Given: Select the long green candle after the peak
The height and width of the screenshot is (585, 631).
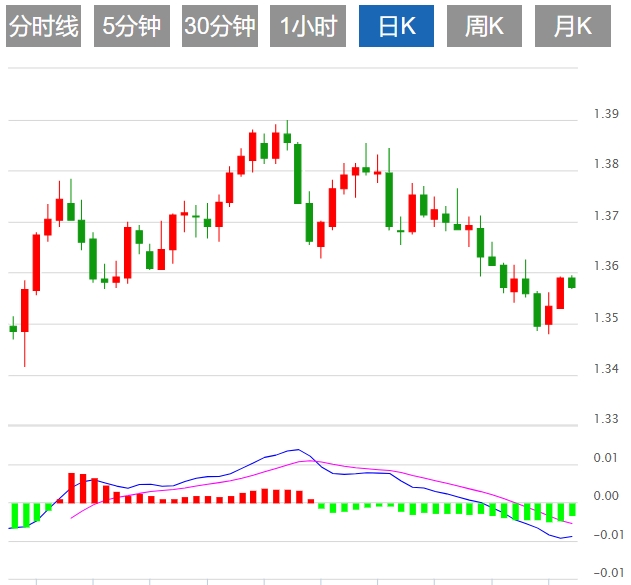Looking at the screenshot, I should click(x=298, y=173).
